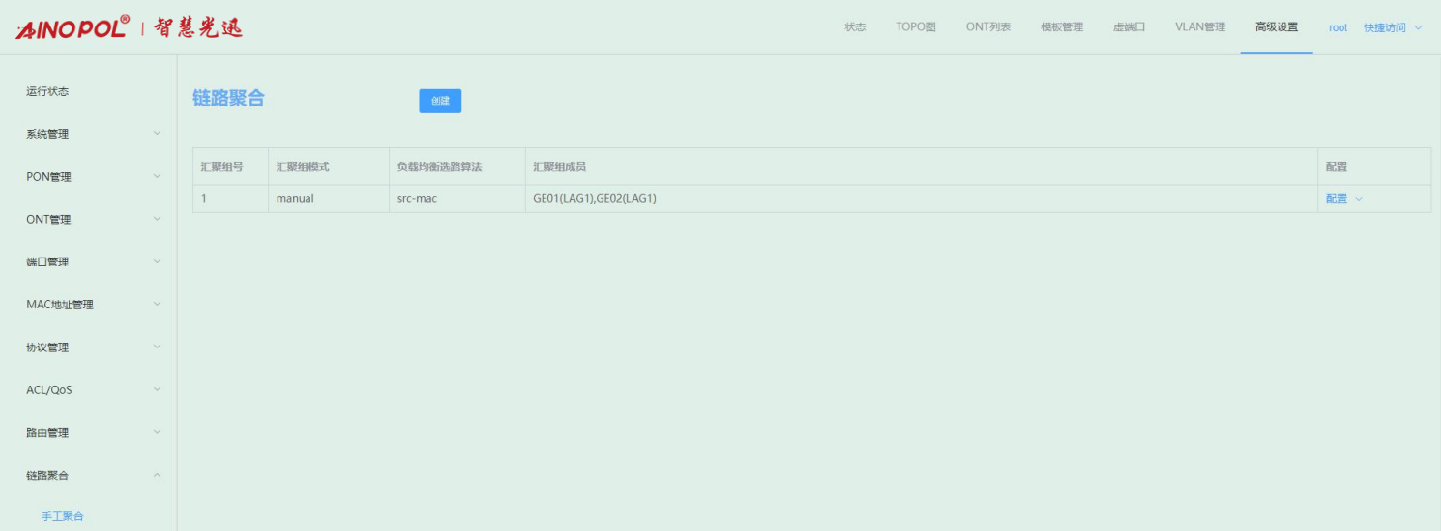The image size is (1441, 531).
Task: Select the 模板管理 tab
Action: pos(1061,27)
